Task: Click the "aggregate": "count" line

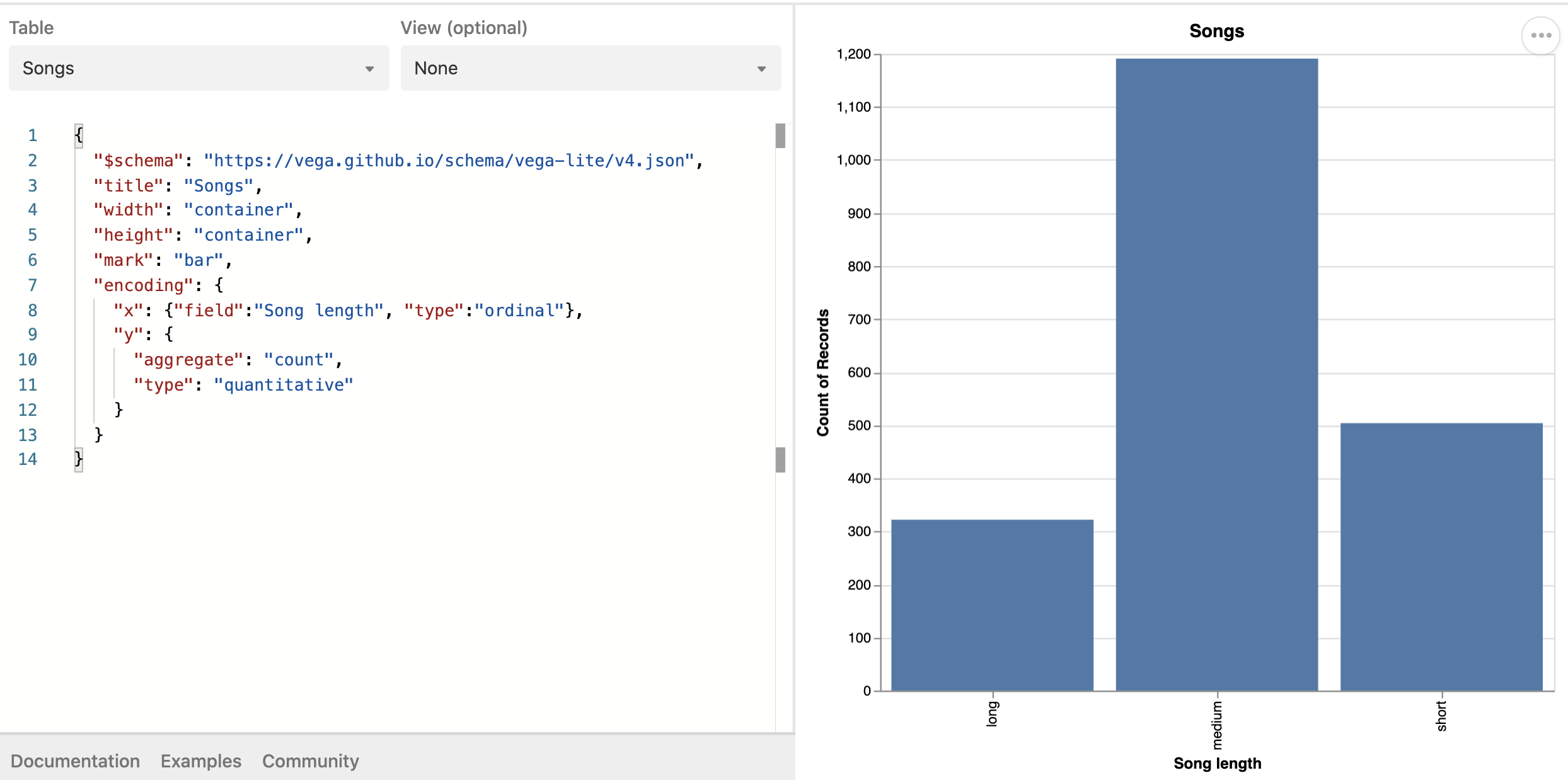Action: click(237, 360)
